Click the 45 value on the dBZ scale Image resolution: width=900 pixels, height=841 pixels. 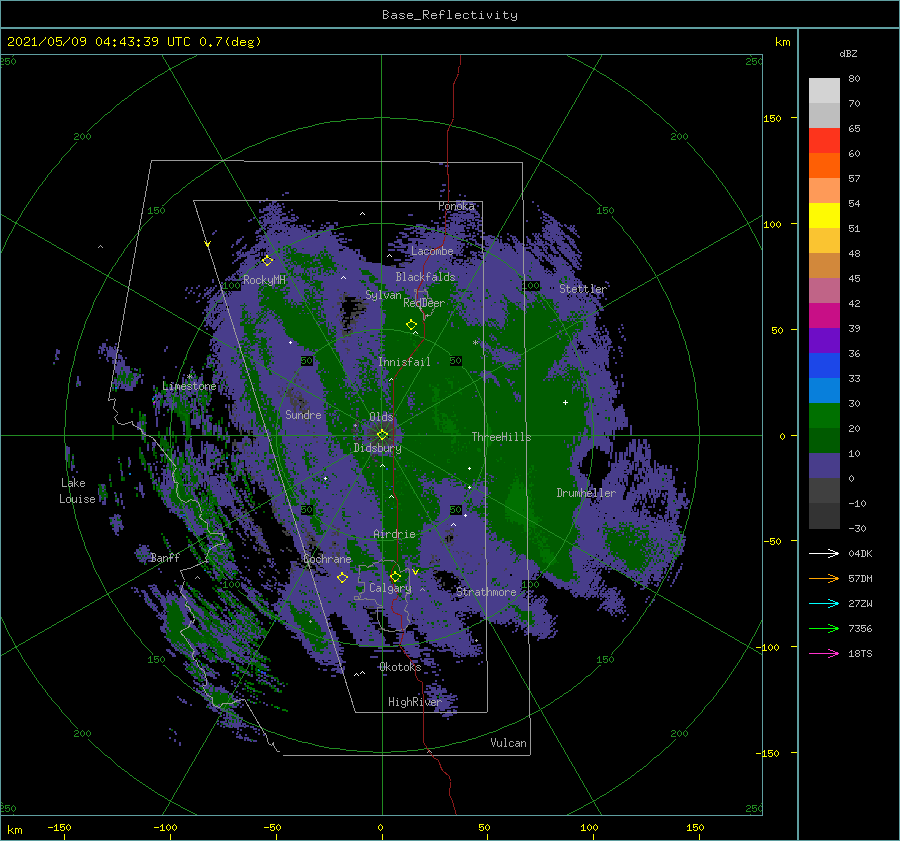pyautogui.click(x=854, y=278)
